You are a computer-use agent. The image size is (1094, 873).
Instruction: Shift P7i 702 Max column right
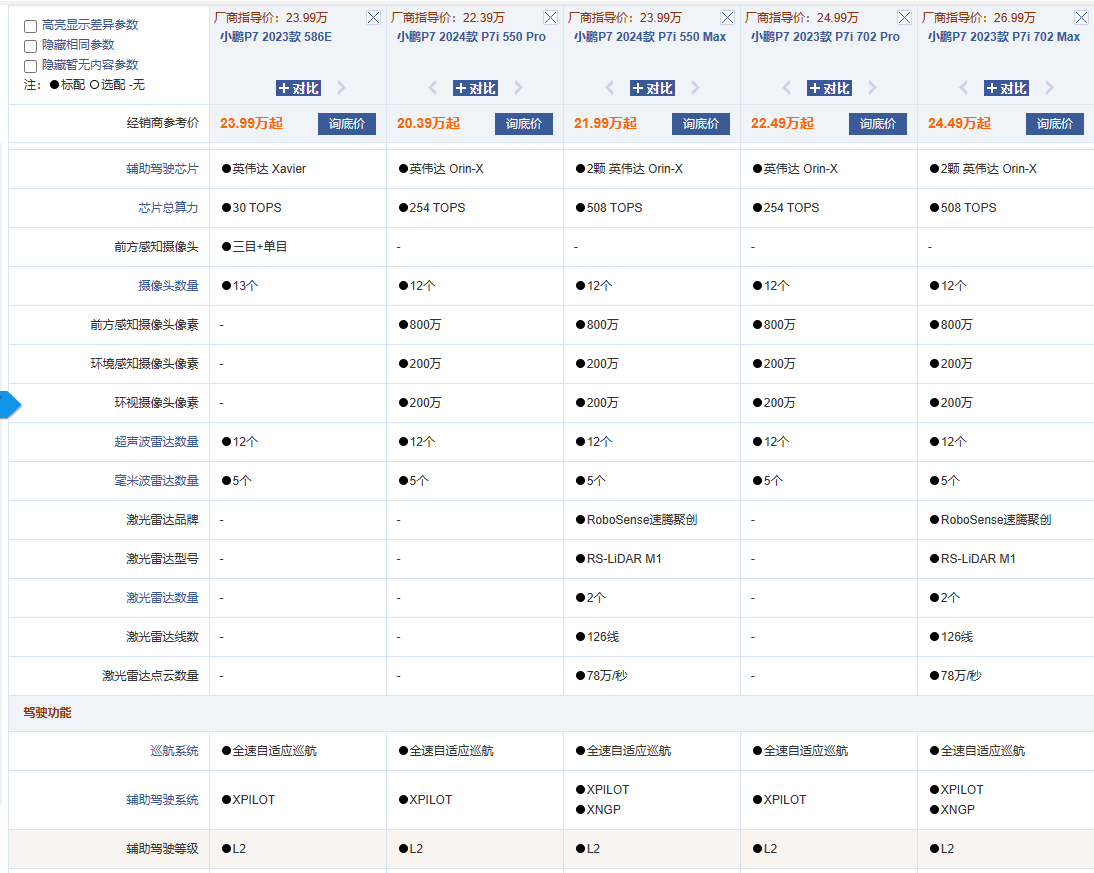[1050, 88]
